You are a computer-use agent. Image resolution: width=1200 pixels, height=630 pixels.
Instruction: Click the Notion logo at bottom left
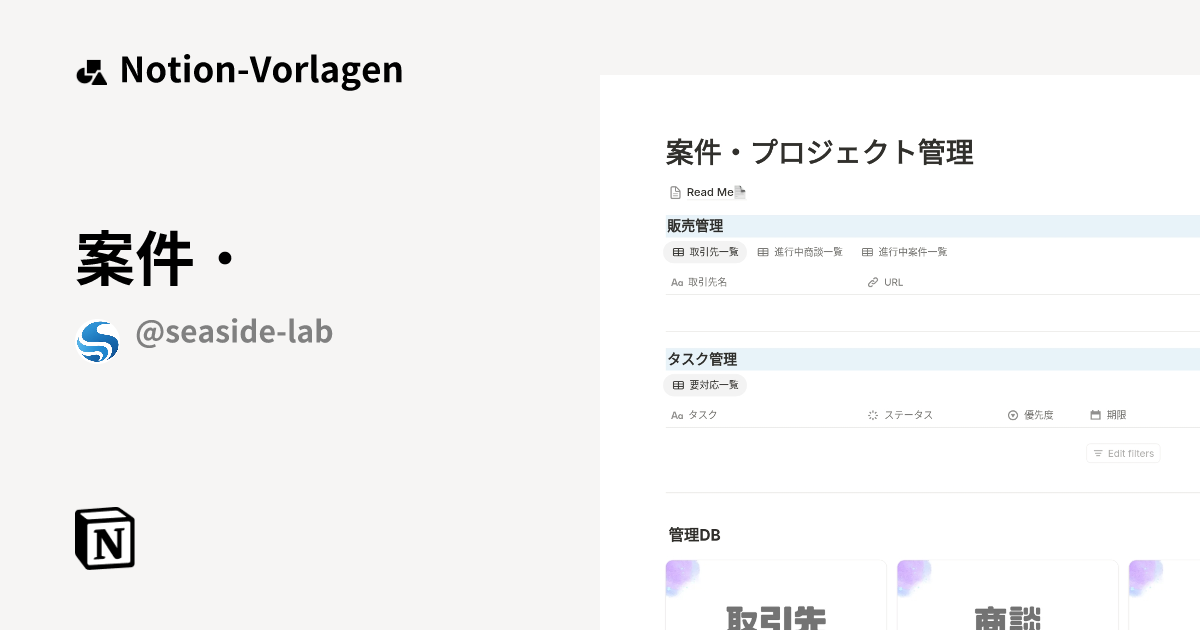click(x=104, y=538)
